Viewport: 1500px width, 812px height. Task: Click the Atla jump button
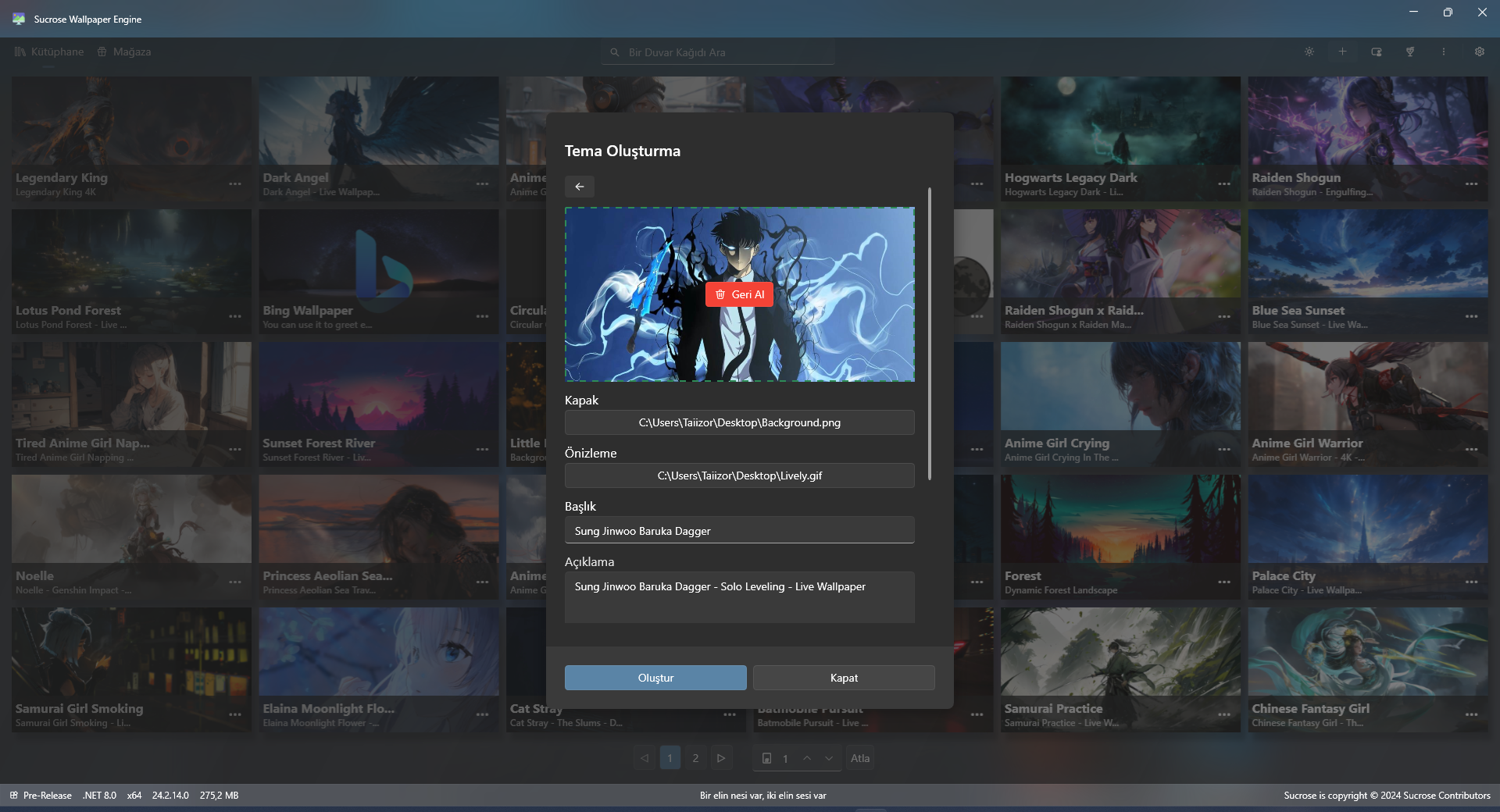coord(860,758)
